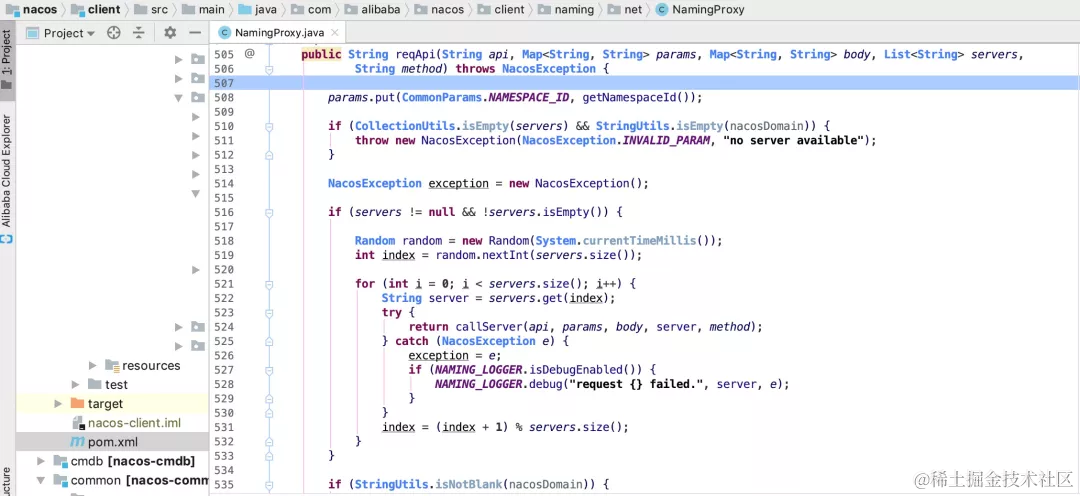1080x496 pixels.
Task: Click the Collapse All icon in Project panel
Action: pyautogui.click(x=138, y=33)
